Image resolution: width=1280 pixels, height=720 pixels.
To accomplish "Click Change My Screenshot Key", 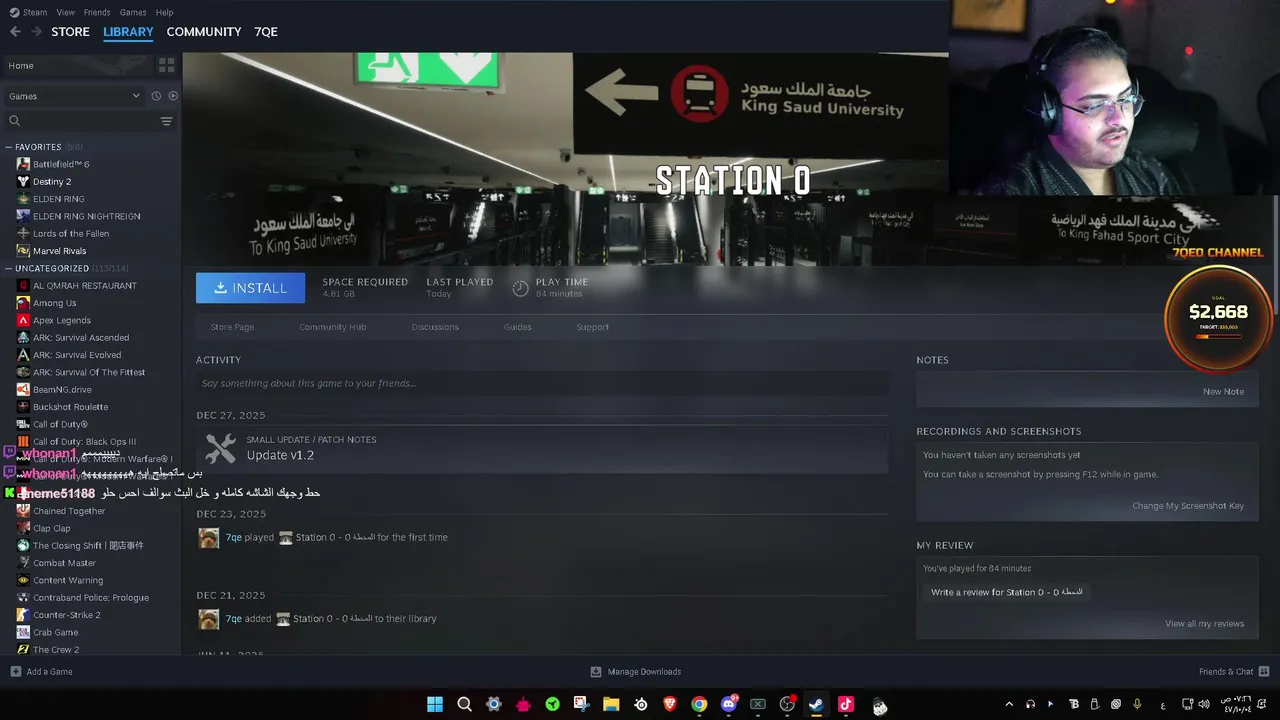I will tap(1188, 506).
